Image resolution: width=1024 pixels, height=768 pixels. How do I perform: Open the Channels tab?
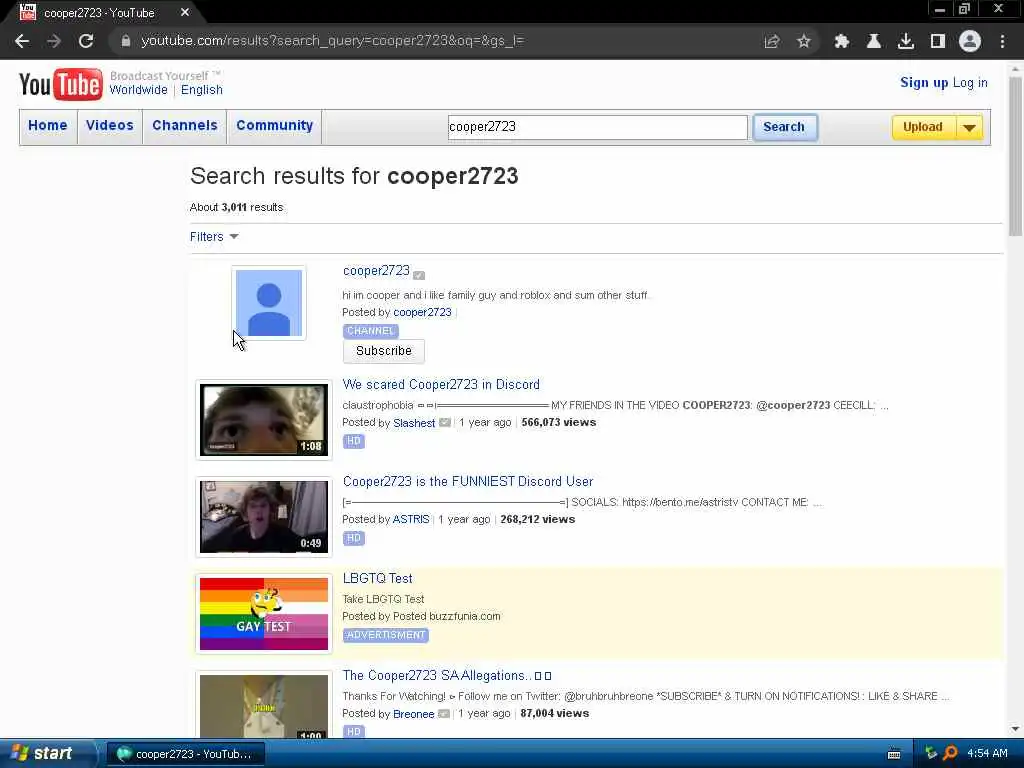[185, 125]
